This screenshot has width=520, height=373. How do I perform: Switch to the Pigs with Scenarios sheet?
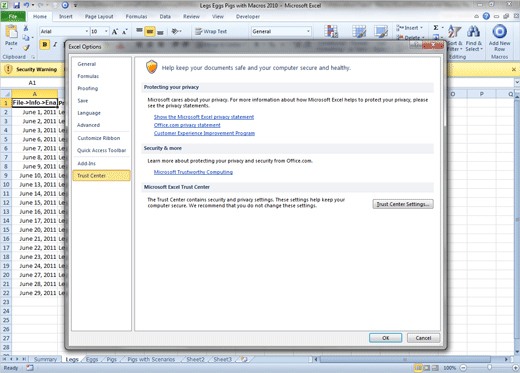click(151, 359)
